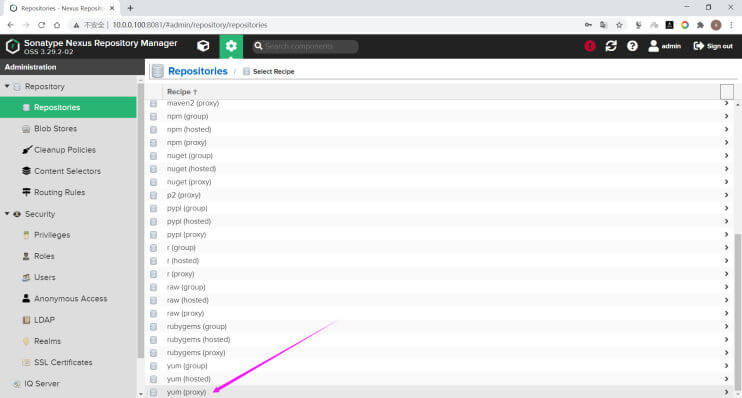Viewport: 742px width, 398px height.
Task: Open Cleanup Policies in the sidebar
Action: (65, 150)
